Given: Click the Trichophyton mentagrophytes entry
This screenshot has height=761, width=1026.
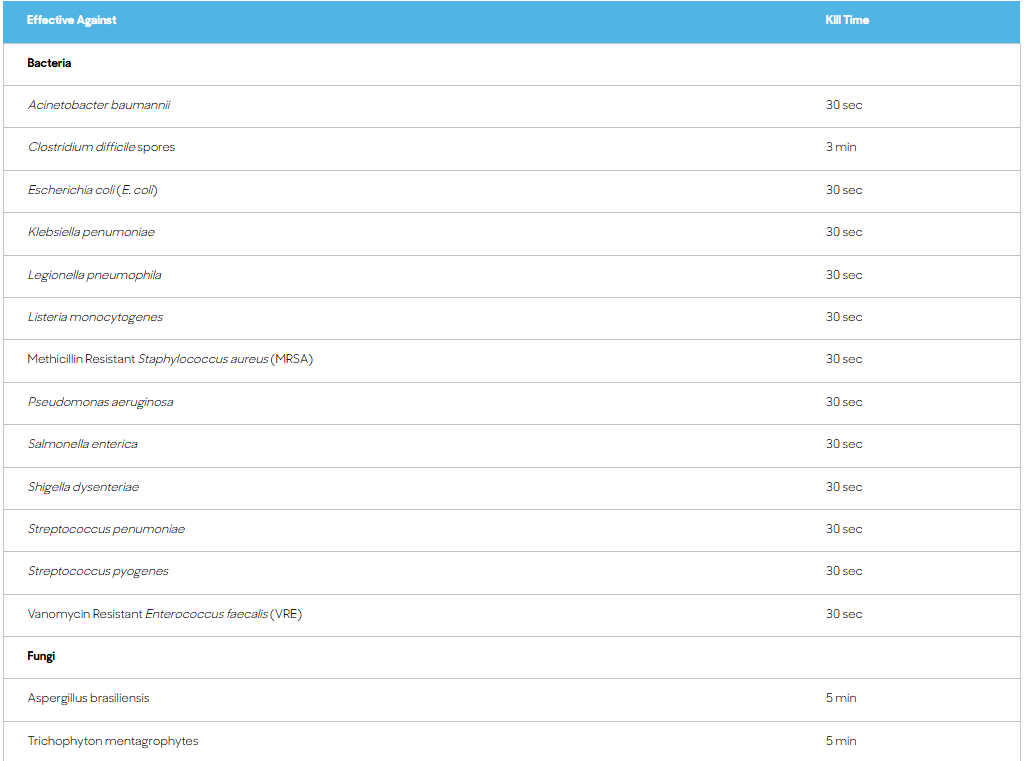Looking at the screenshot, I should tap(113, 741).
